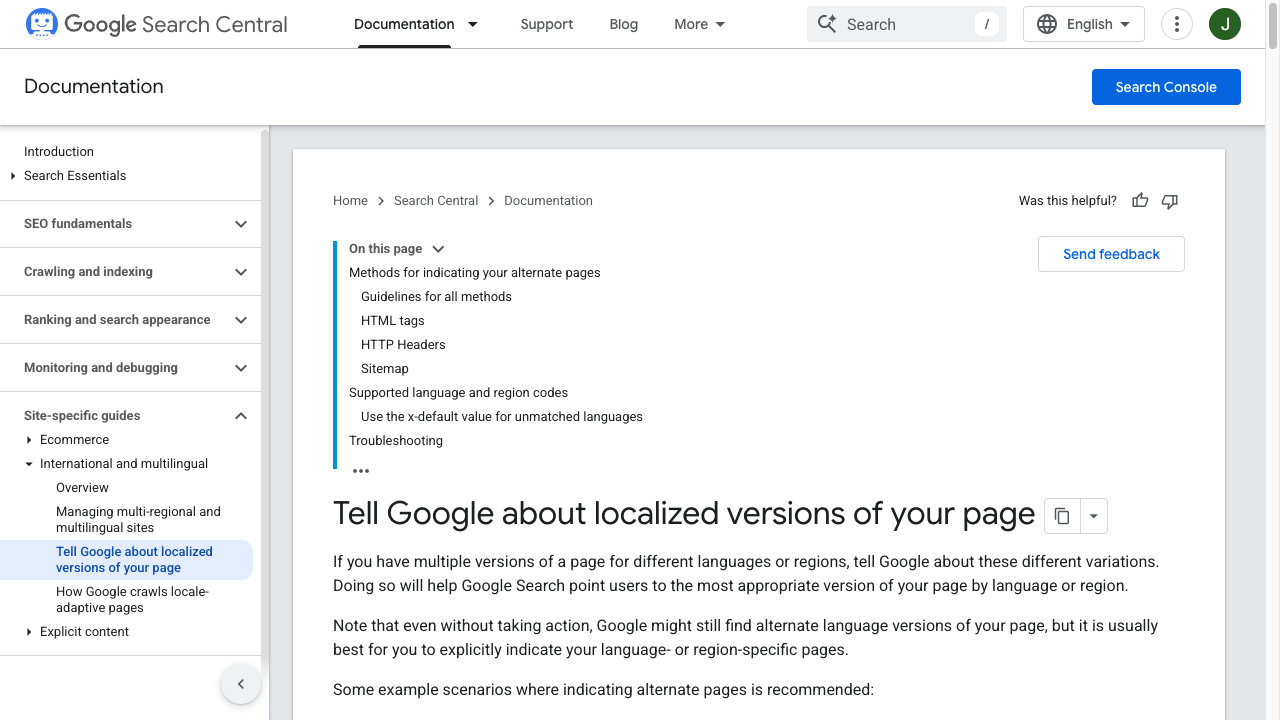Open the J account avatar

click(1225, 24)
